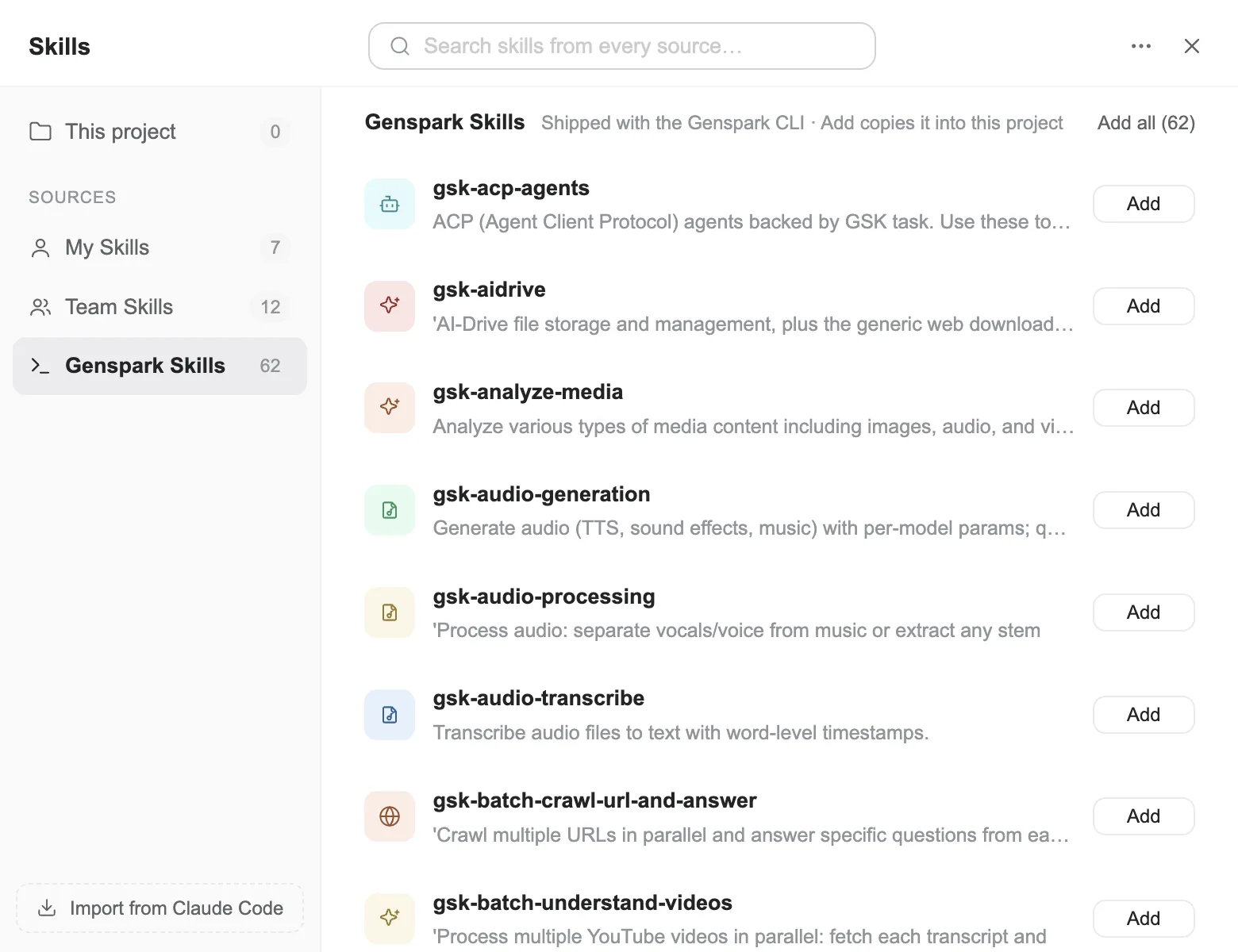Click the gsk-batch-understand-videos sparkle icon
Screen dimensions: 1238x952
390,919
